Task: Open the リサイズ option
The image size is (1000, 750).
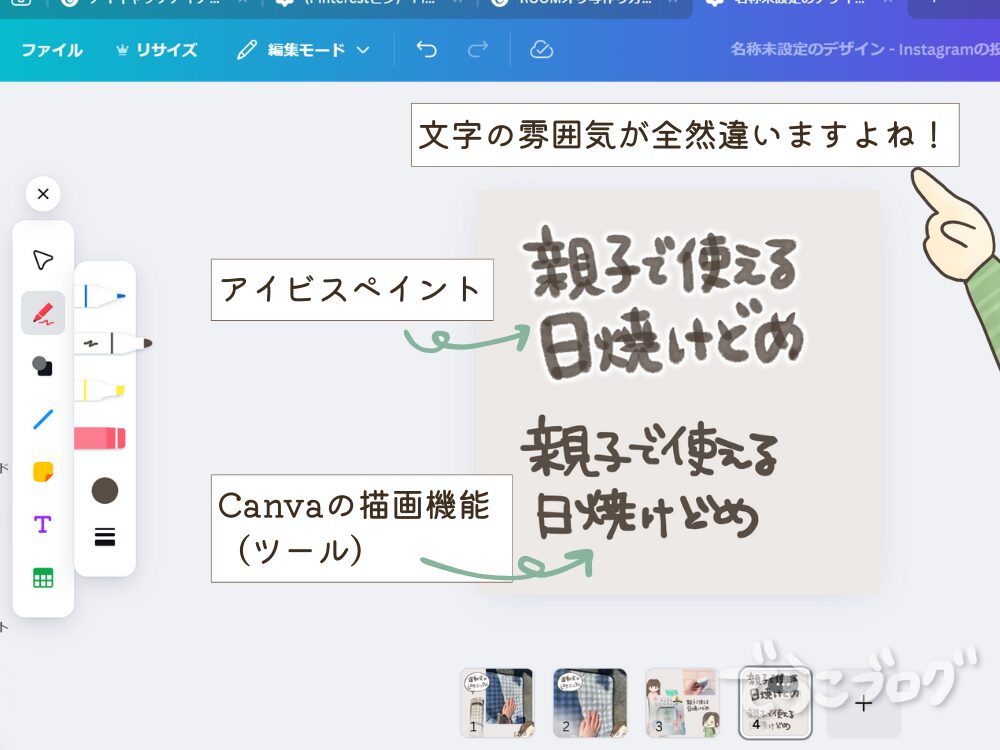Action: click(157, 50)
